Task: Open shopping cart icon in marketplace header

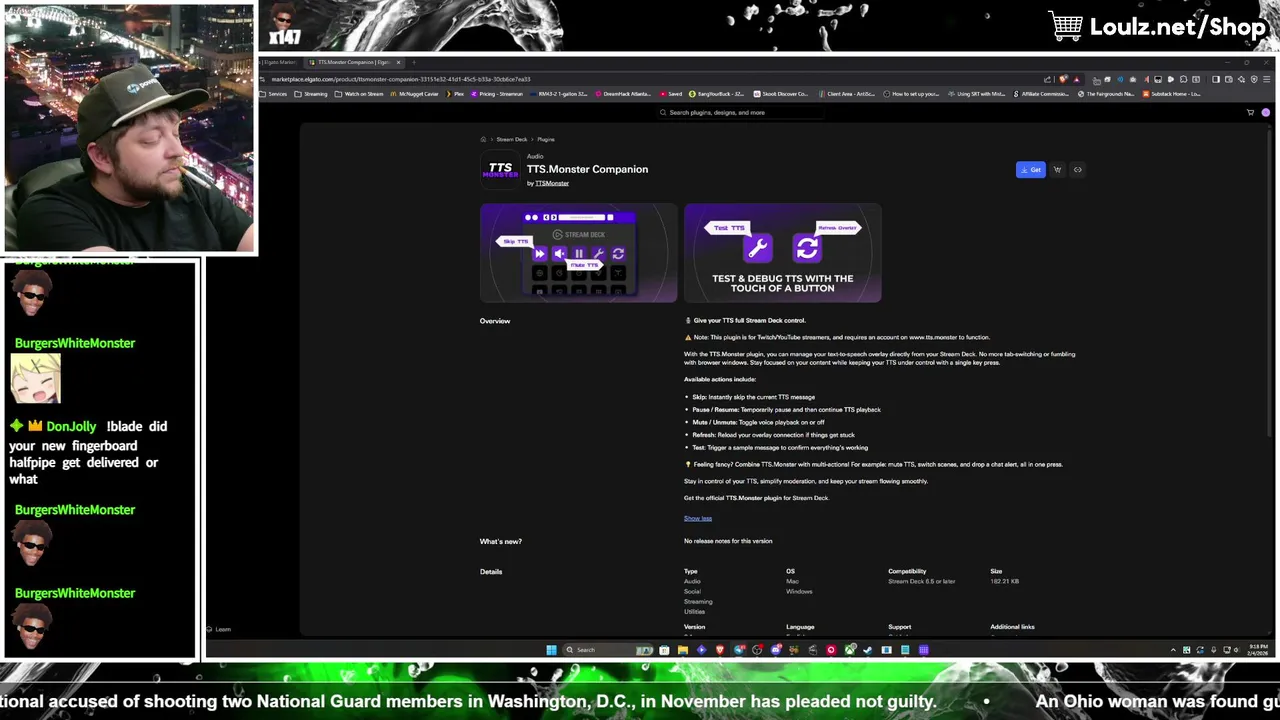Action: (x=1250, y=112)
